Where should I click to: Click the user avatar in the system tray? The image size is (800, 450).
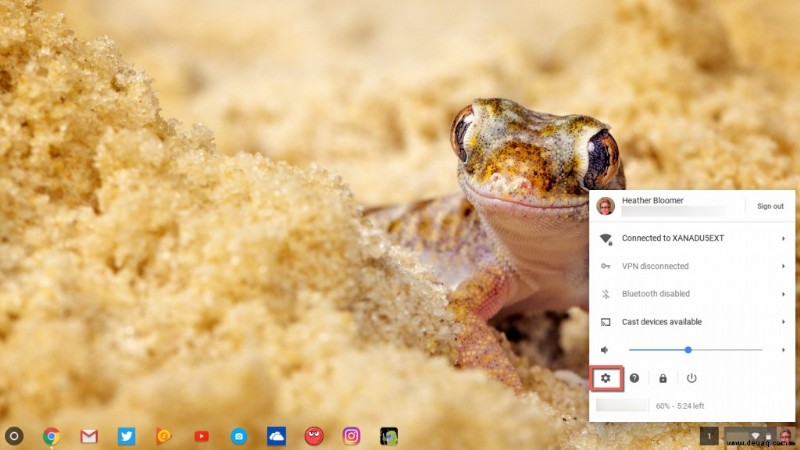pyautogui.click(x=785, y=436)
